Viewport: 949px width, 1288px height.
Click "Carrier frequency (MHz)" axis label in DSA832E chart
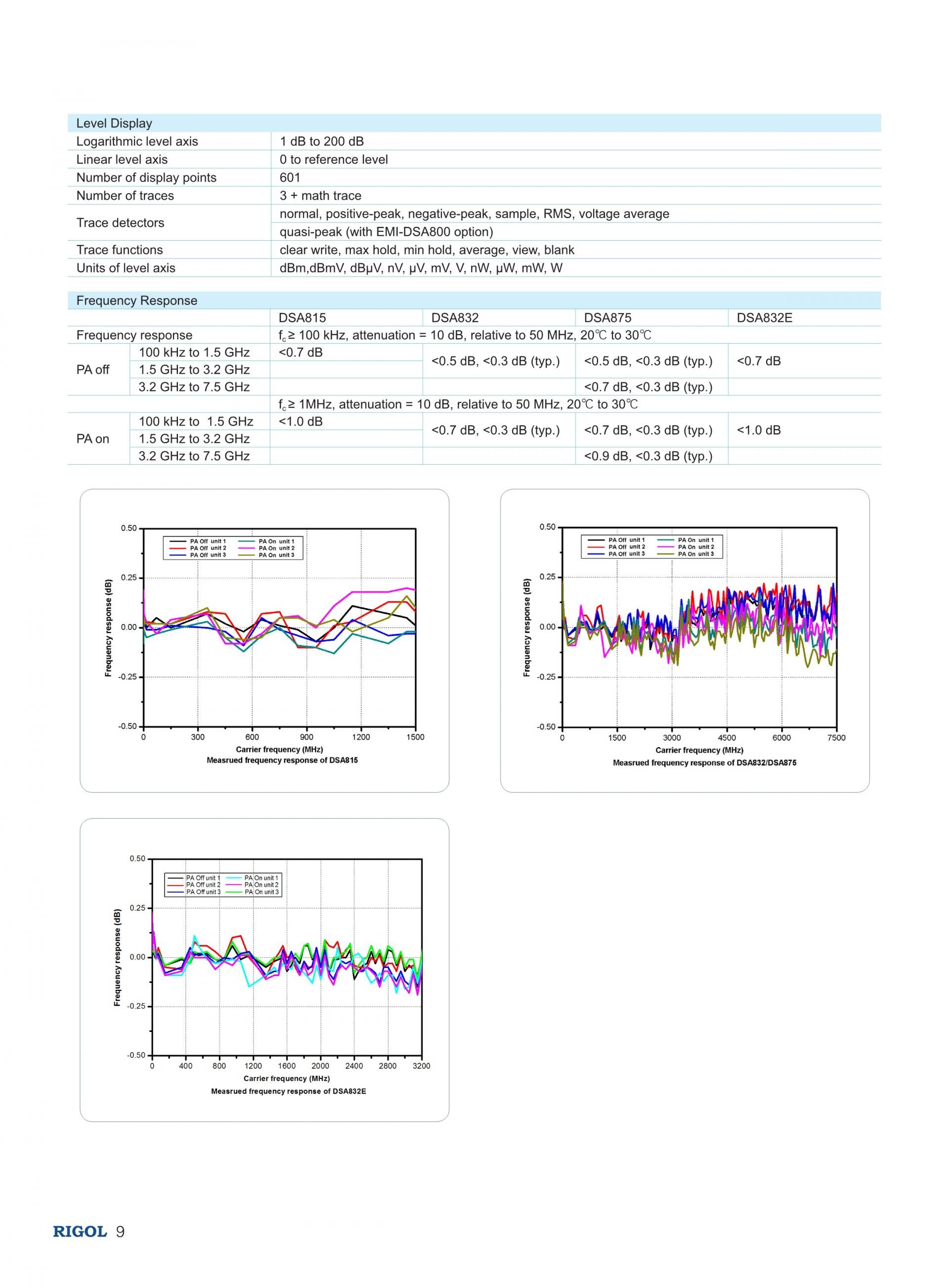pyautogui.click(x=287, y=1078)
